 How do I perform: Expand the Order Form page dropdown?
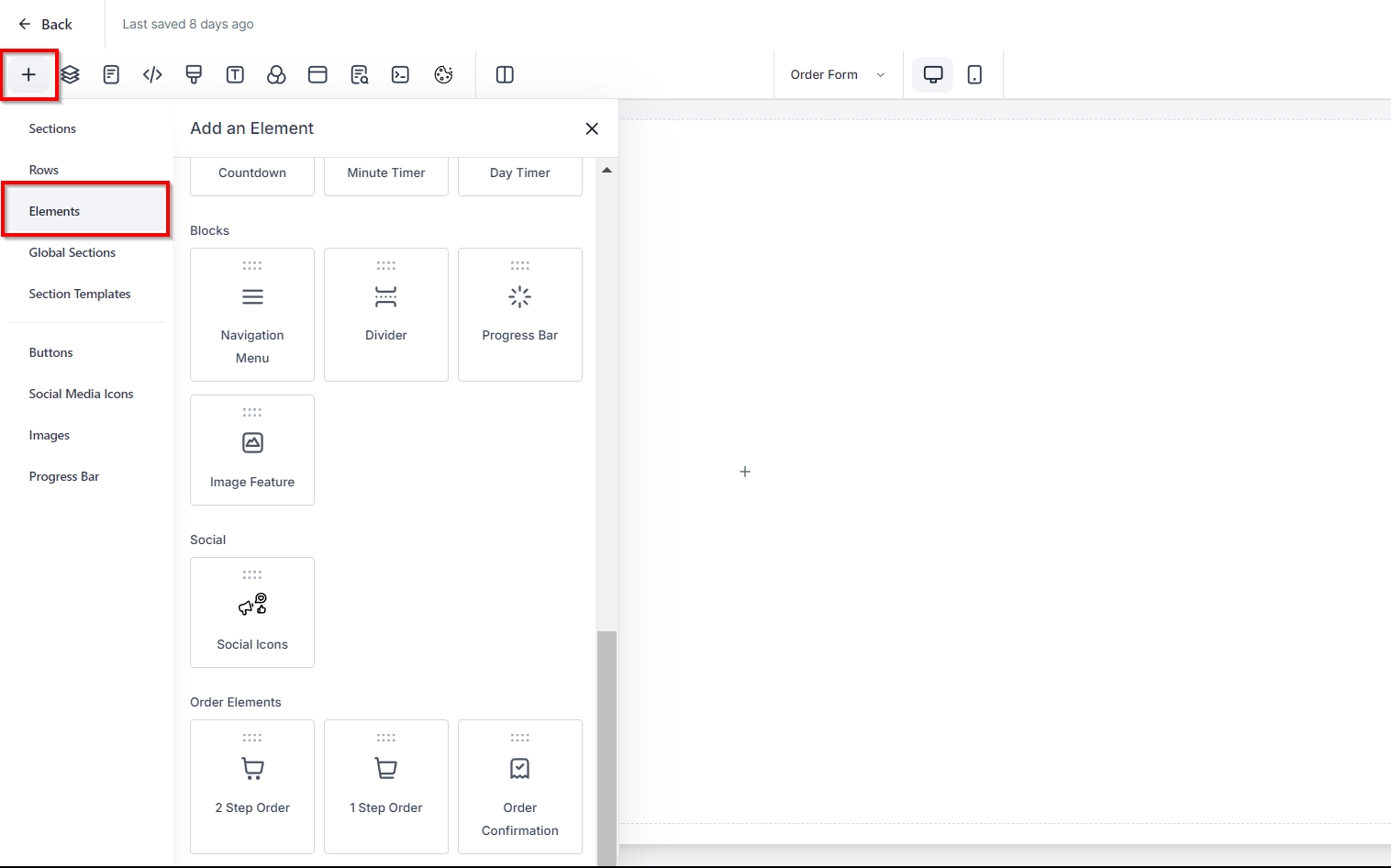click(x=837, y=75)
